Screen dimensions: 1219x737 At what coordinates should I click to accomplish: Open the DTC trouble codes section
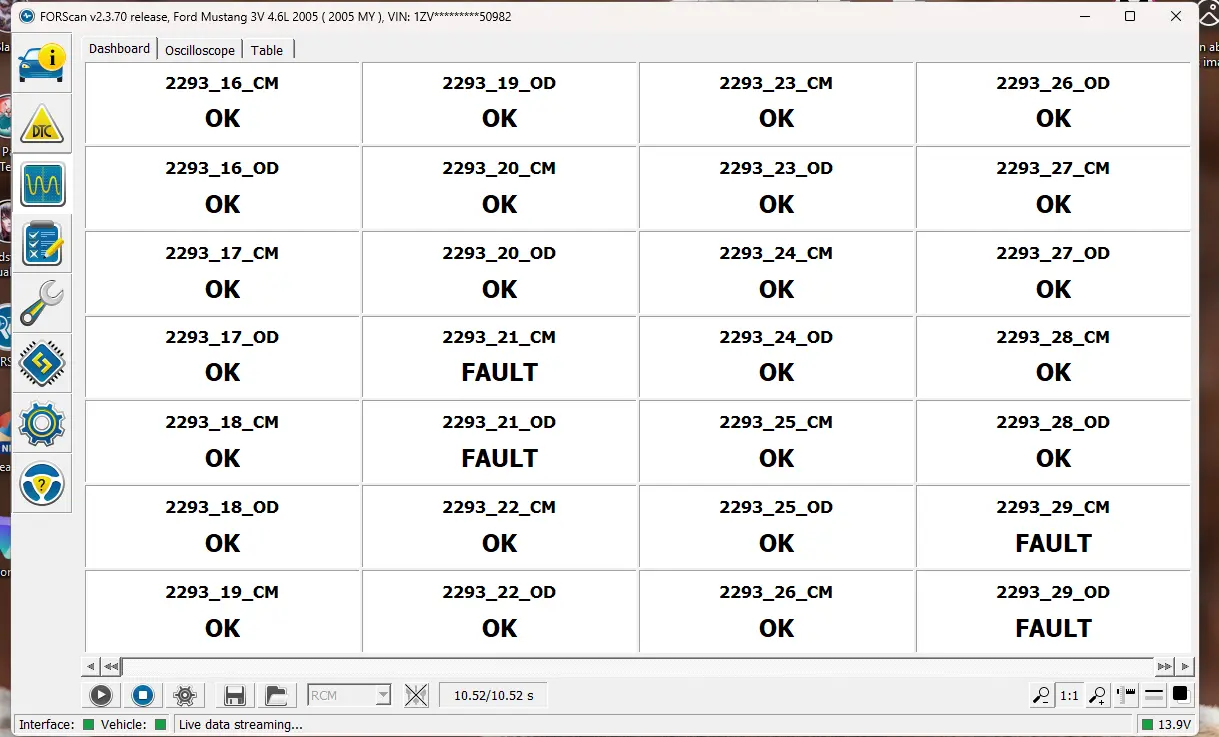pos(42,123)
